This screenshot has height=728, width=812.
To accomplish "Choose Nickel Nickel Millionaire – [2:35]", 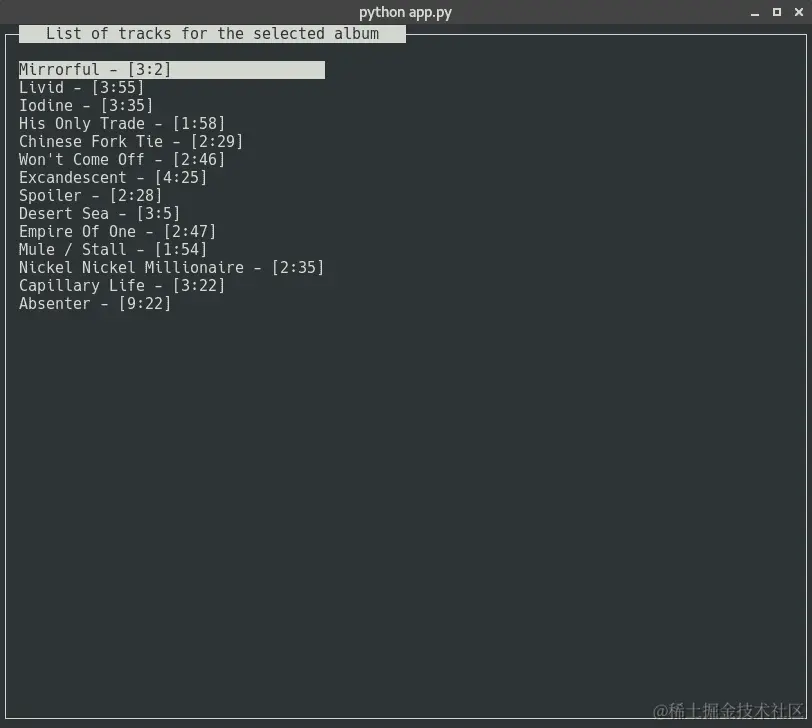I will click(171, 268).
